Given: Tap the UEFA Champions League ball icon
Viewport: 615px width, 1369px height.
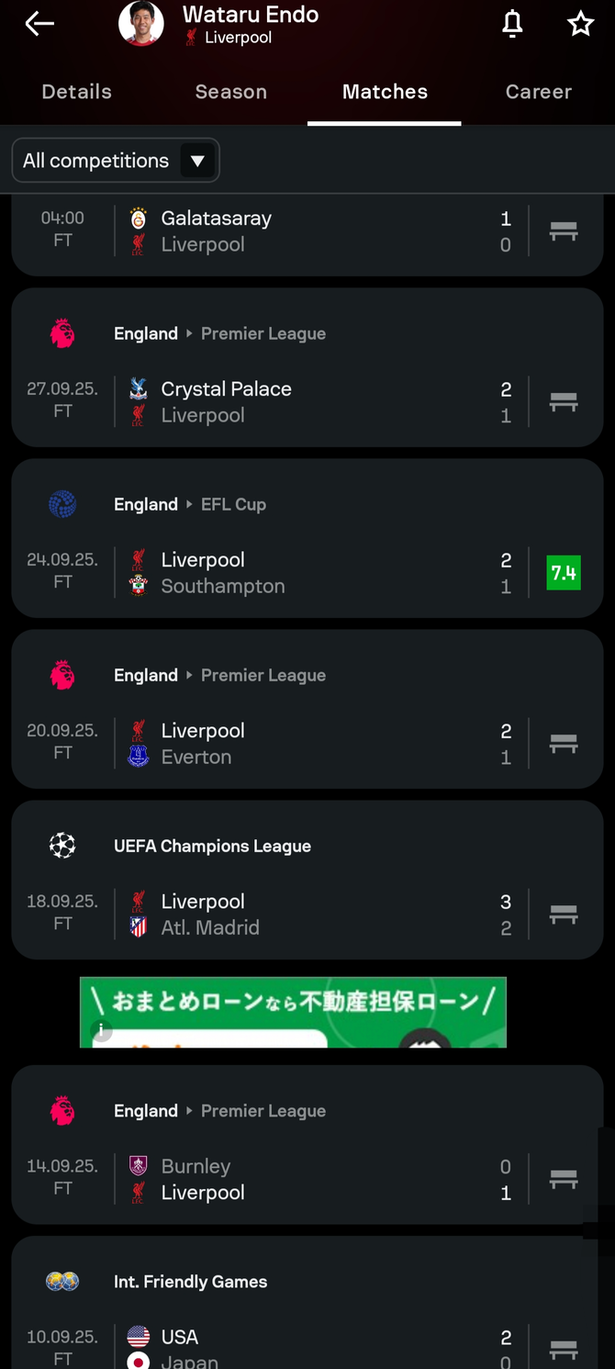Looking at the screenshot, I should pyautogui.click(x=62, y=846).
